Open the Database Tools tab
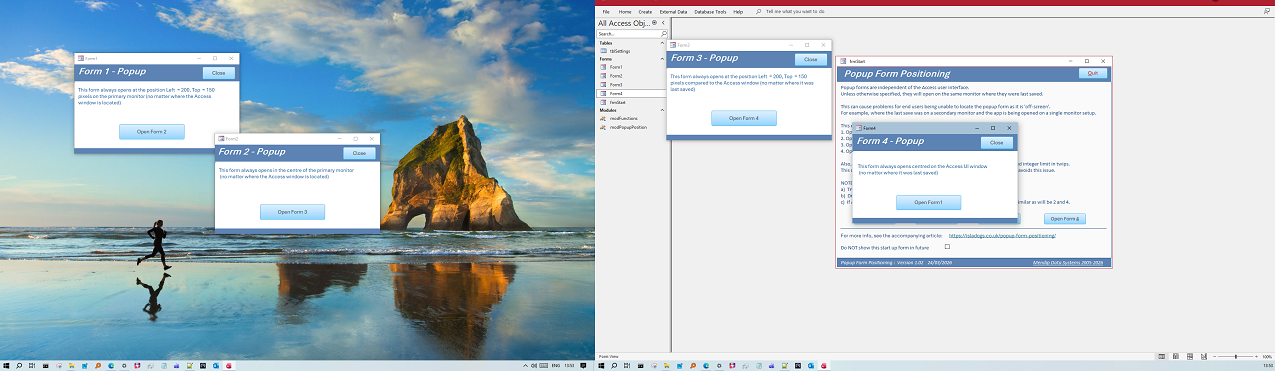Viewport: 1275px width, 371px height. [x=710, y=11]
